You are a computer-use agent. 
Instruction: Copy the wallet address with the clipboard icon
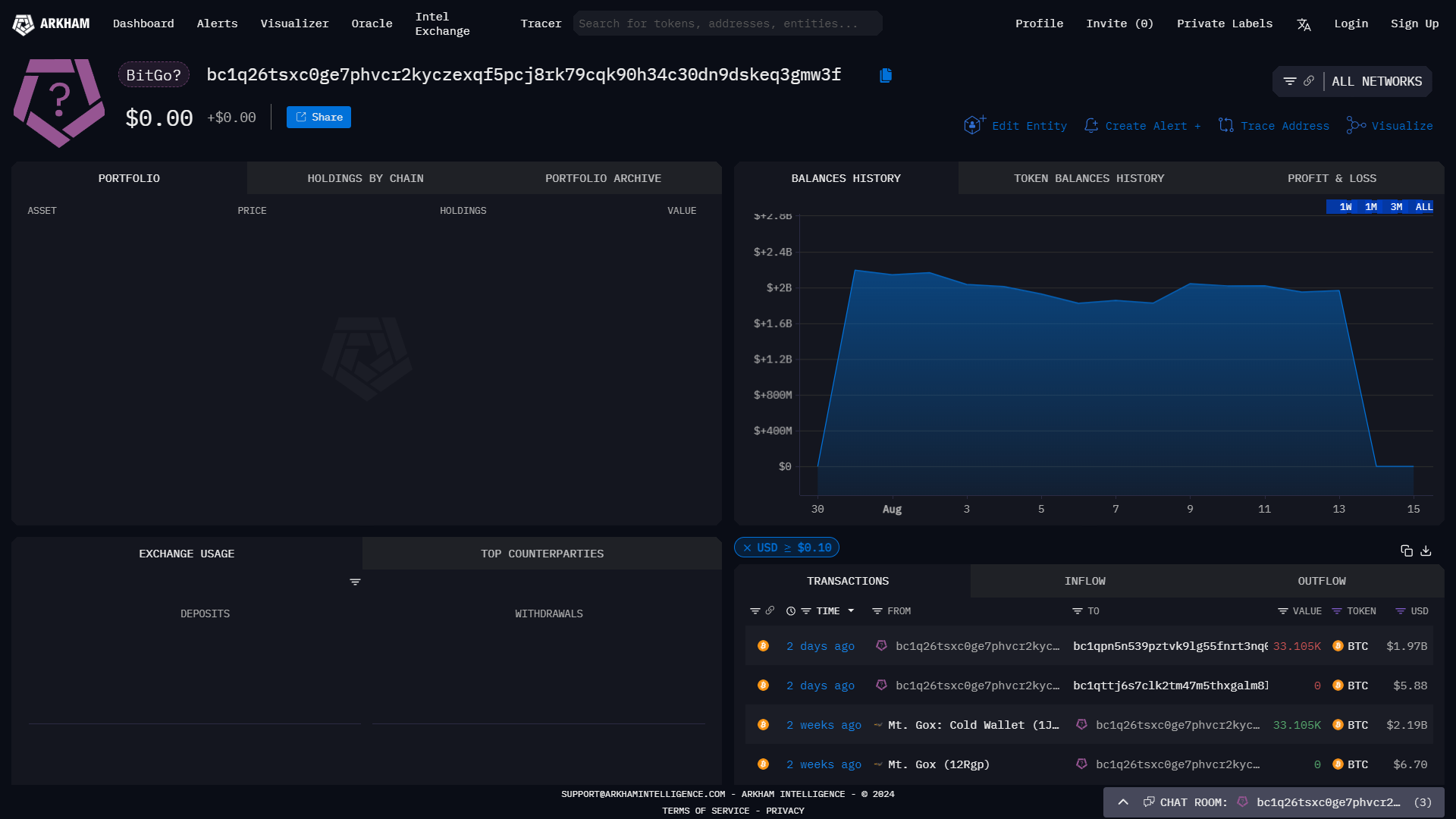886,75
